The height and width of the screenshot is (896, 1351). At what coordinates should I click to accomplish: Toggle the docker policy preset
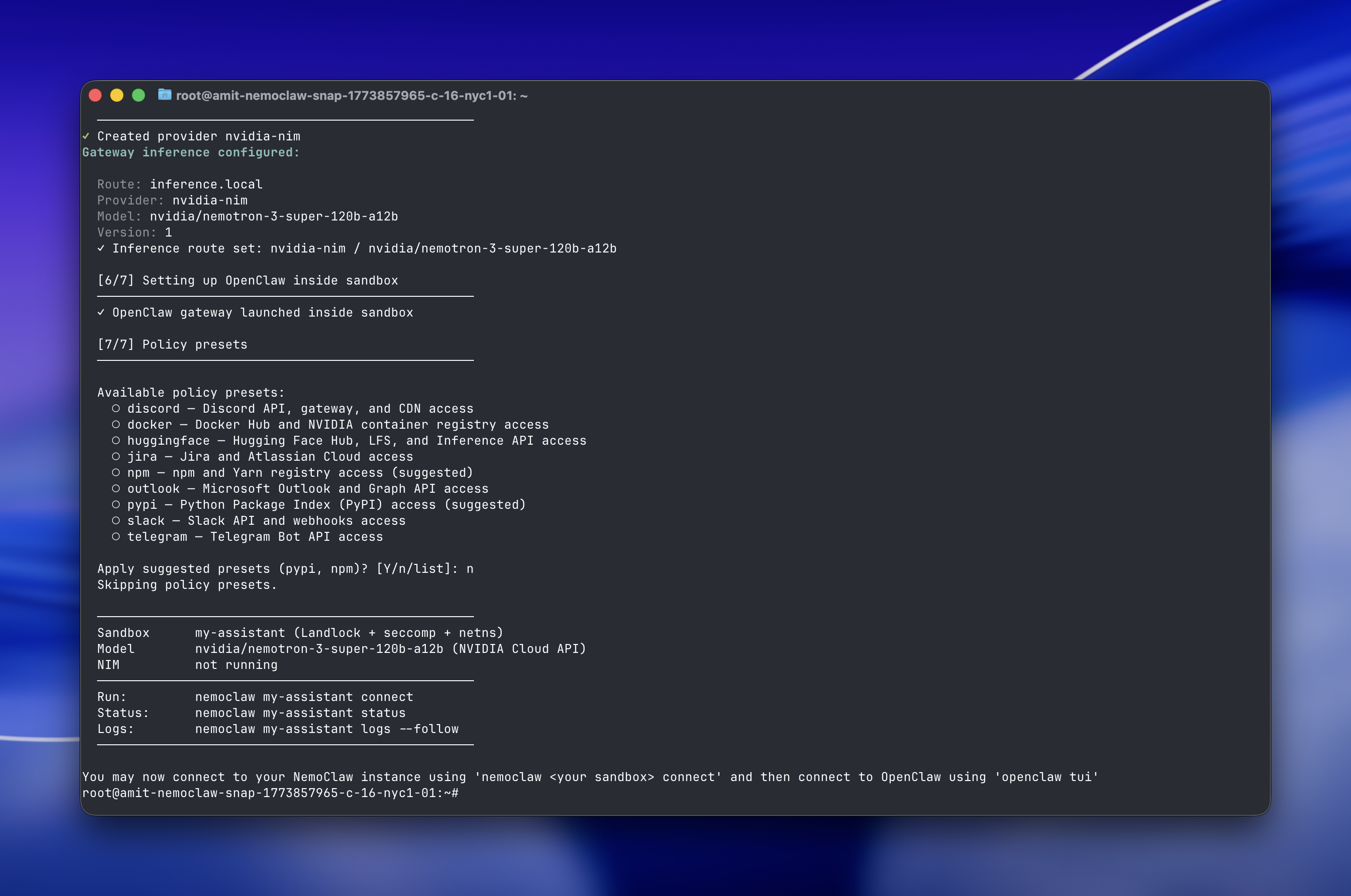click(116, 424)
